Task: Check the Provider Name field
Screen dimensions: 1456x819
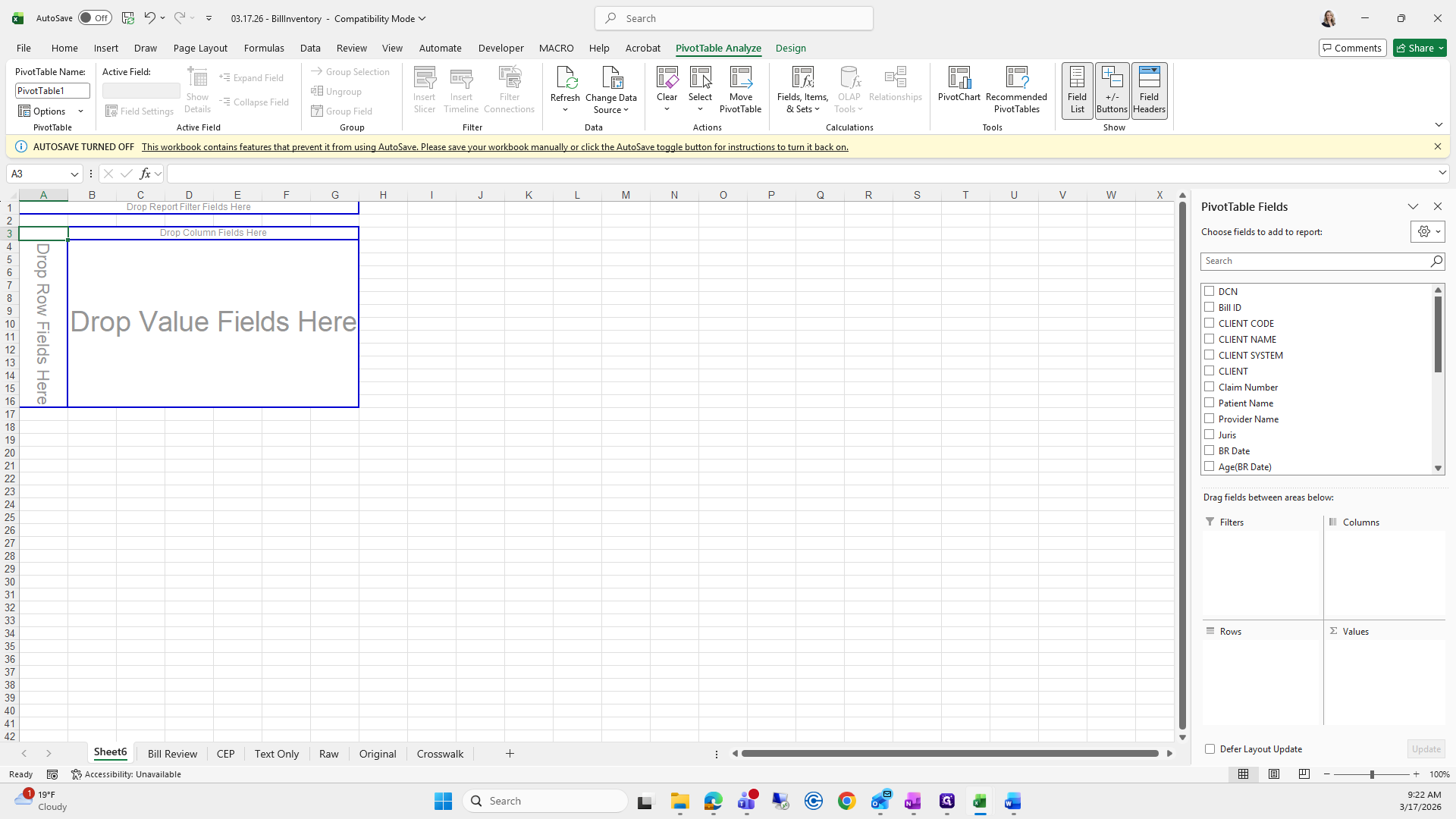Action: point(1210,419)
